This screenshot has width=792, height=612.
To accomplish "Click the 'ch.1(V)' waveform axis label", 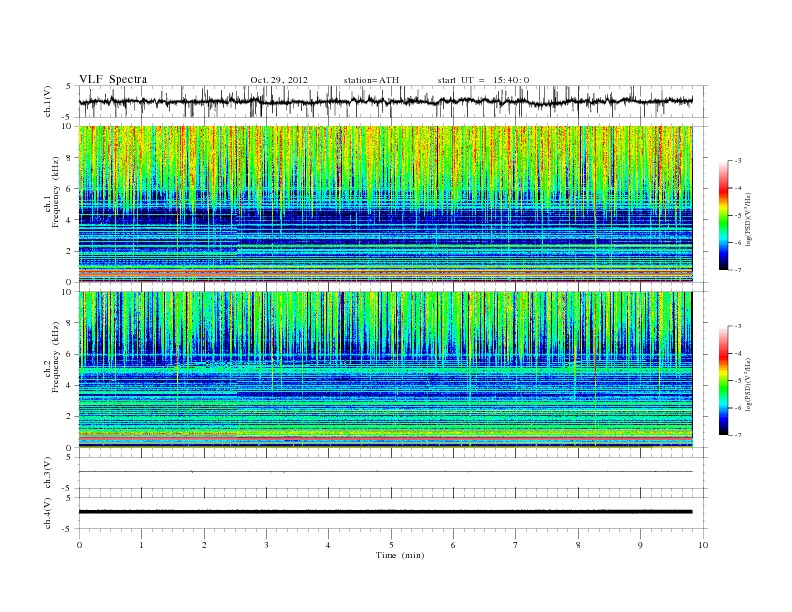I will (48, 101).
